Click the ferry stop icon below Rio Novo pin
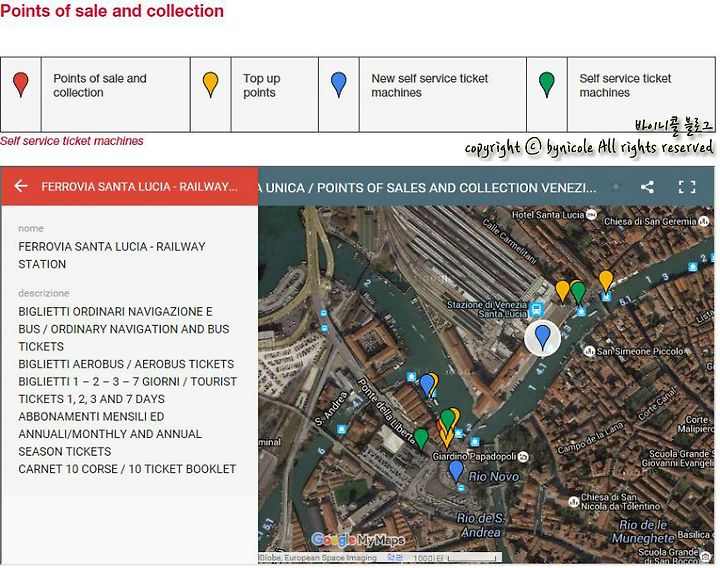Screen dimensions: 720x568 point(461,488)
